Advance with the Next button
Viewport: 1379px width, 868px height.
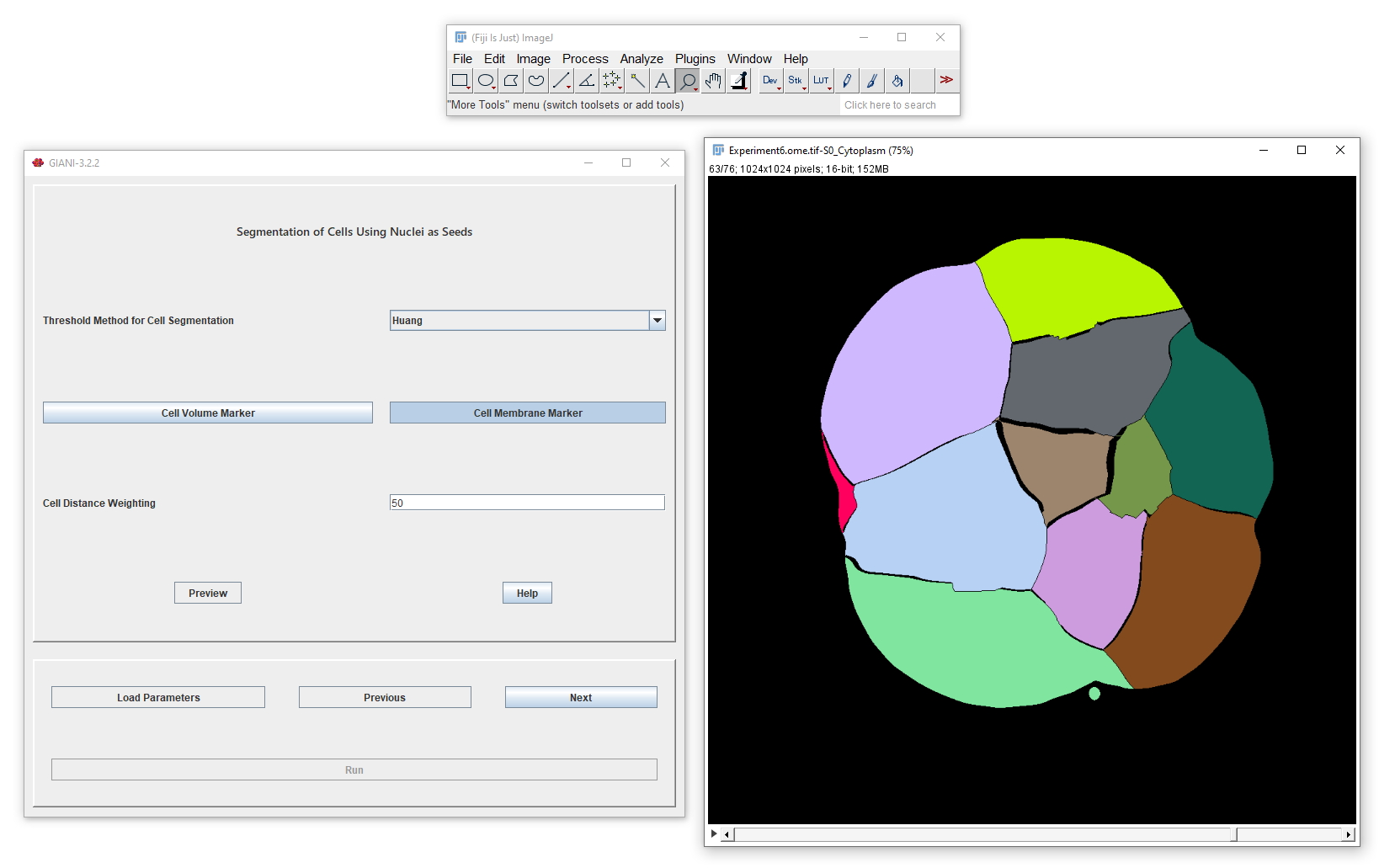pyautogui.click(x=581, y=697)
